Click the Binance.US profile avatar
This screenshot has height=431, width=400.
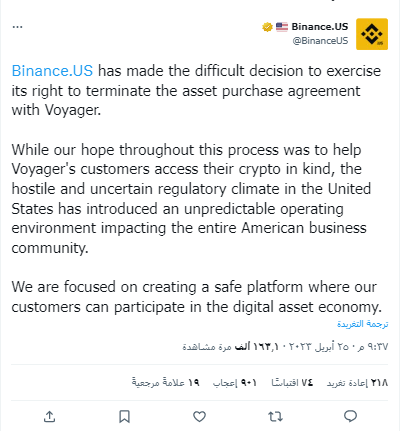click(x=372, y=34)
